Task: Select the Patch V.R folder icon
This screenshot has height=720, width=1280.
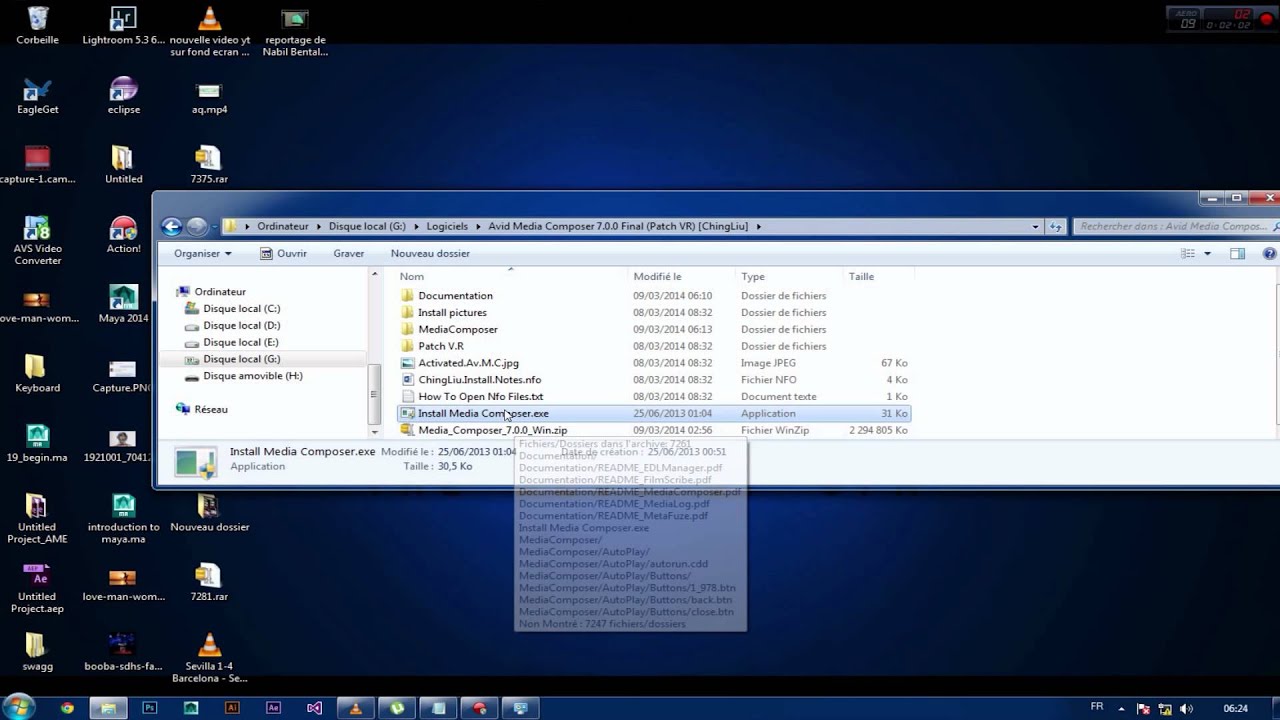Action: click(x=407, y=346)
